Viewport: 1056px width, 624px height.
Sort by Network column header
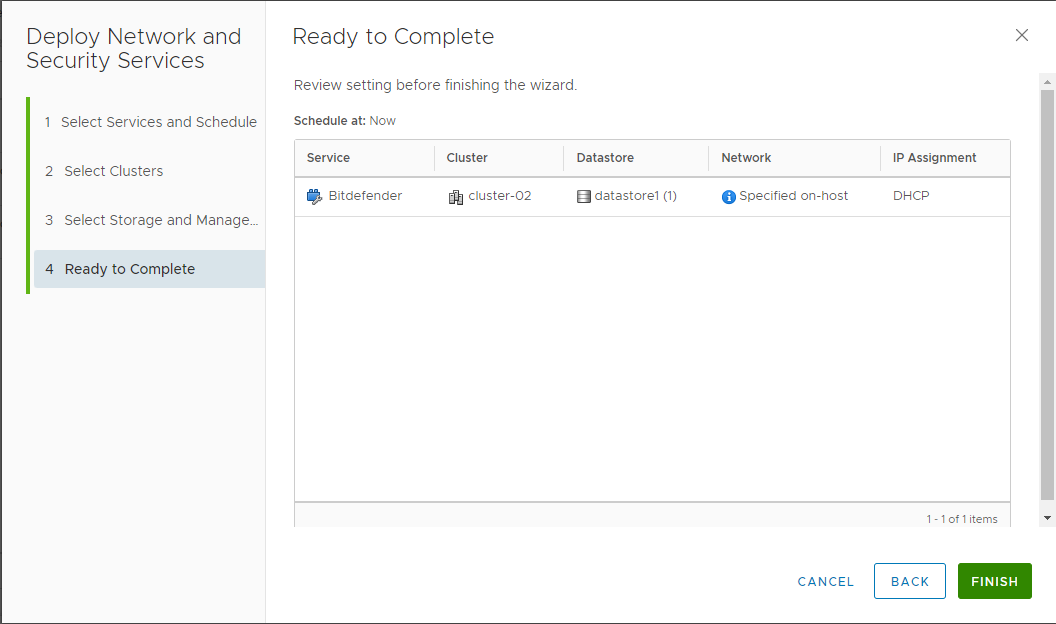tap(746, 158)
